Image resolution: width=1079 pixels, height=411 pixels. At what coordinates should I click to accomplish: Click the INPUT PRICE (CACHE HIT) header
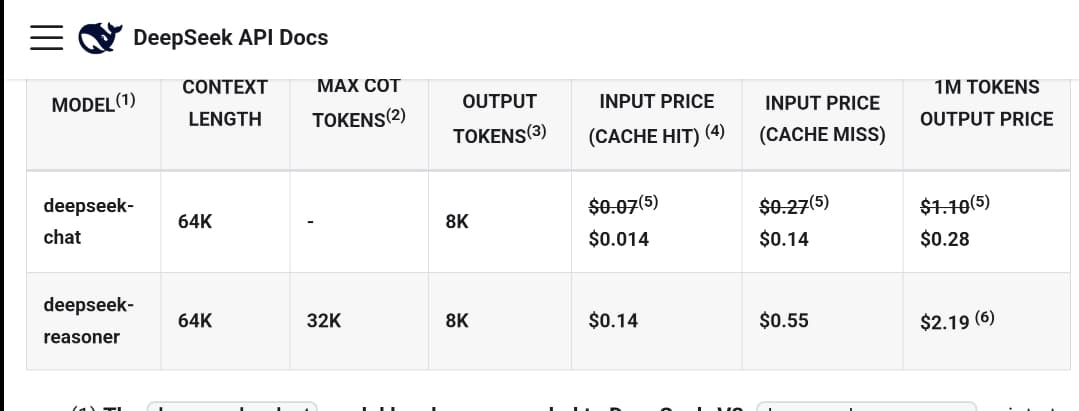656,118
